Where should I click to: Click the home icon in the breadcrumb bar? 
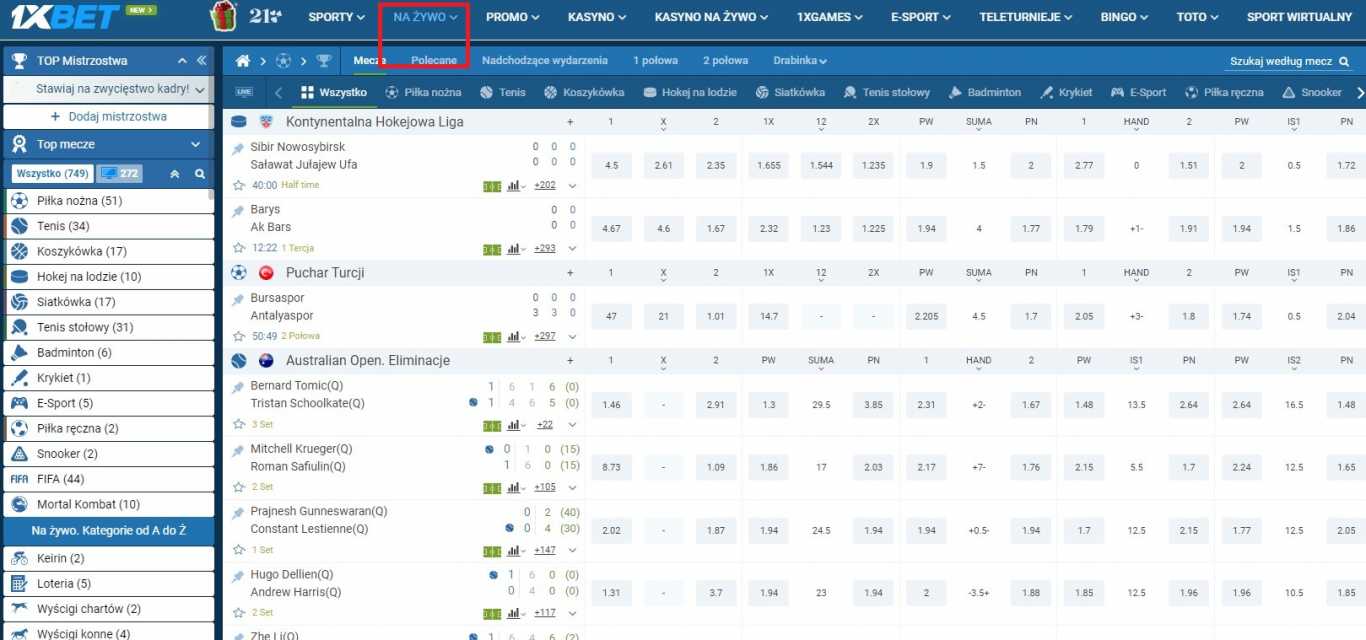point(241,60)
